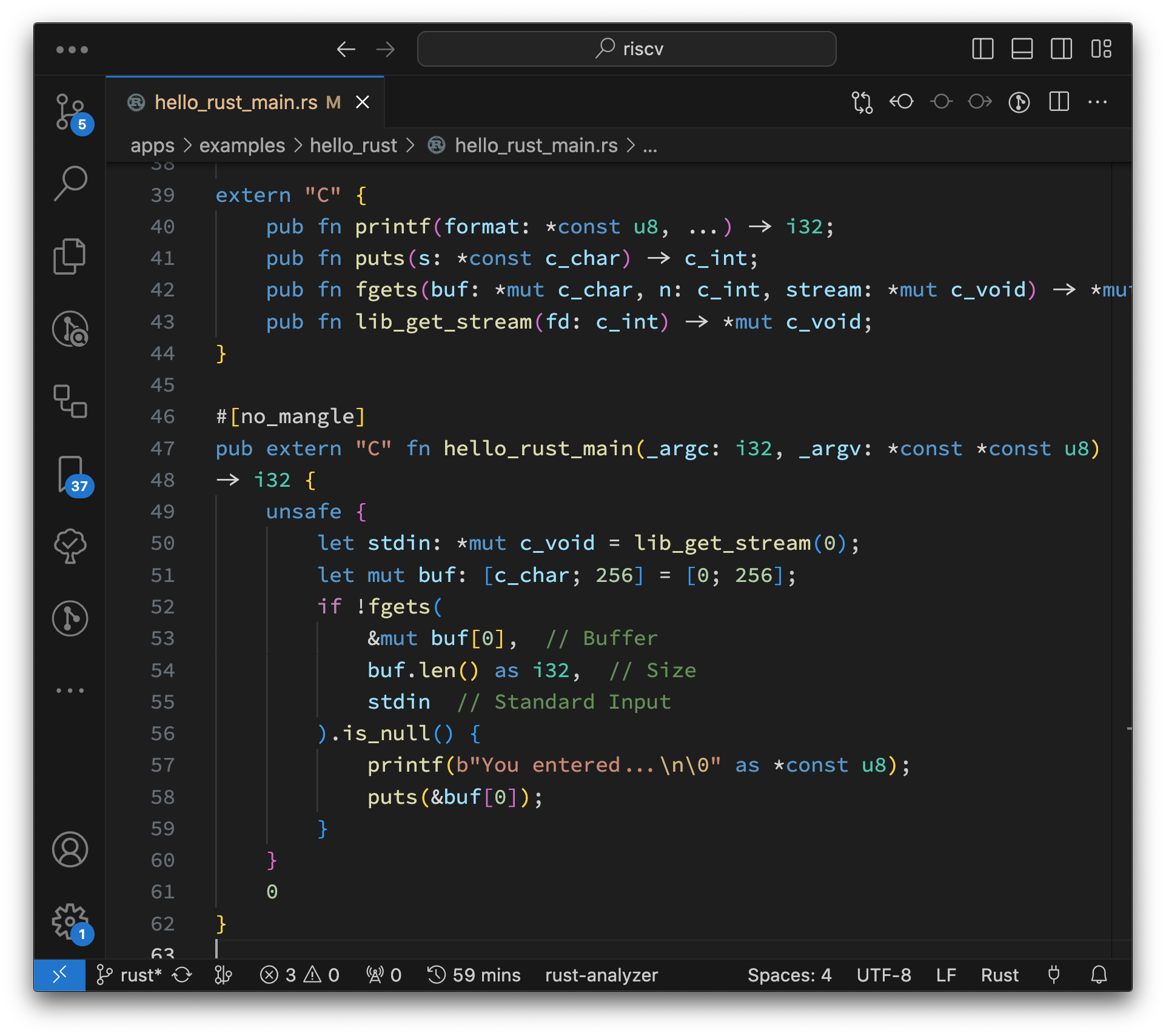The image size is (1166, 1036).
Task: Expand the apps breadcrumb
Action: coord(152,145)
